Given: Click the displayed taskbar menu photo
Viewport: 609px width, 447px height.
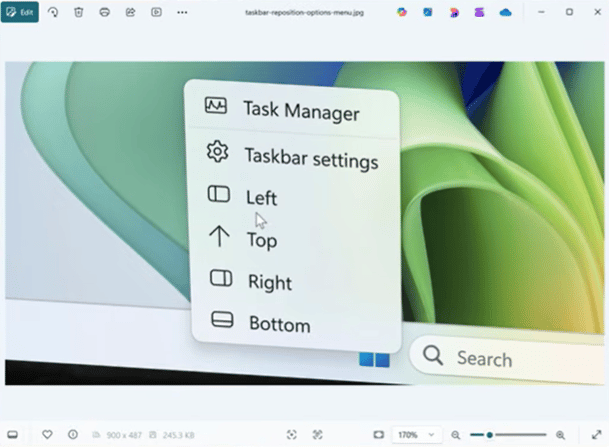Looking at the screenshot, I should point(304,223).
